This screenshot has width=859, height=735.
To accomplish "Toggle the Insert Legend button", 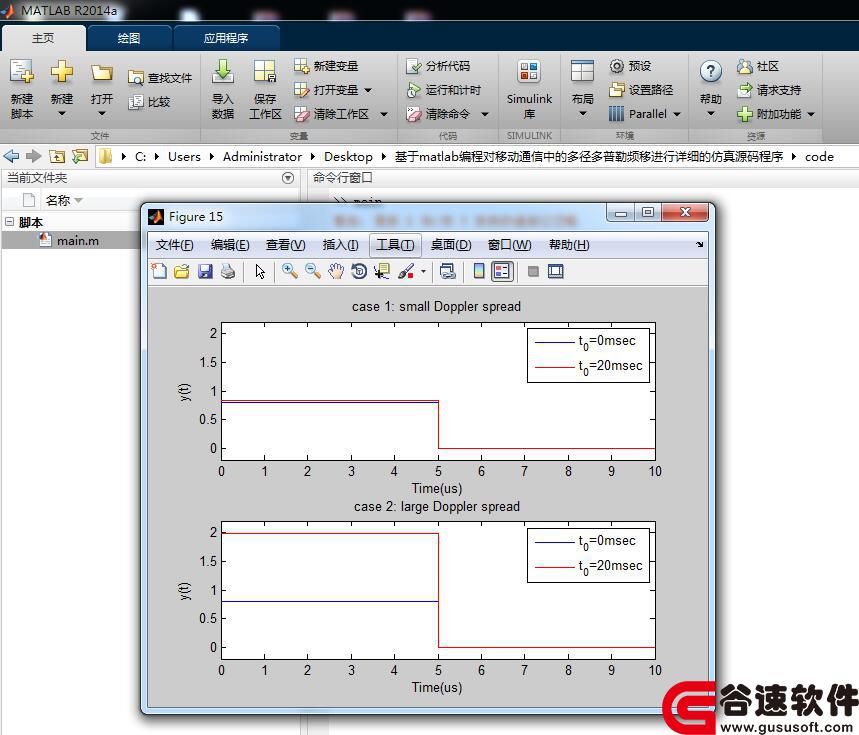I will pyautogui.click(x=502, y=271).
